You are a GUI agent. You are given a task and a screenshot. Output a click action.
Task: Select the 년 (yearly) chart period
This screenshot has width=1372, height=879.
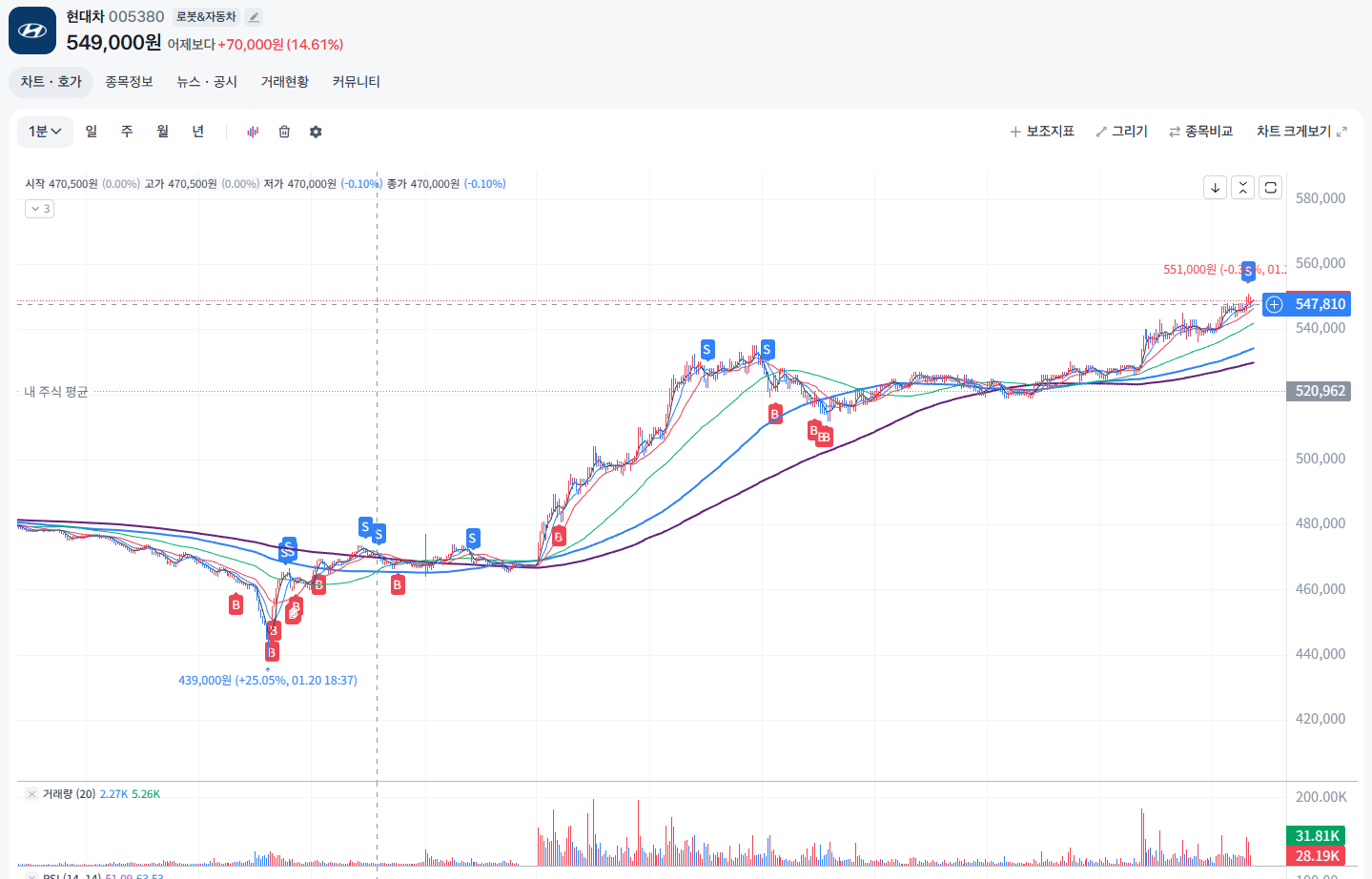tap(198, 132)
